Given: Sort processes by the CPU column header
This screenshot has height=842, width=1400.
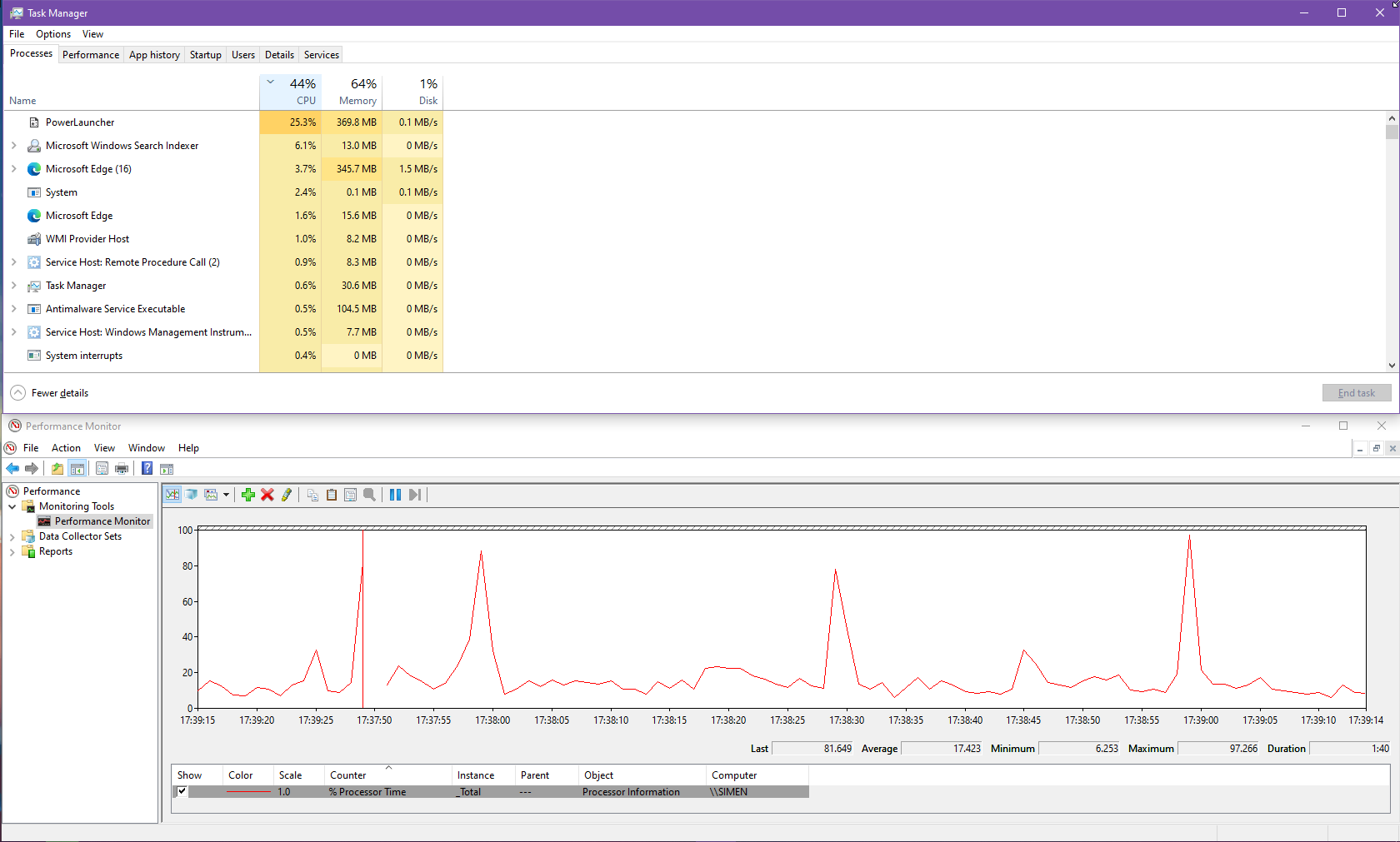Looking at the screenshot, I should (291, 92).
